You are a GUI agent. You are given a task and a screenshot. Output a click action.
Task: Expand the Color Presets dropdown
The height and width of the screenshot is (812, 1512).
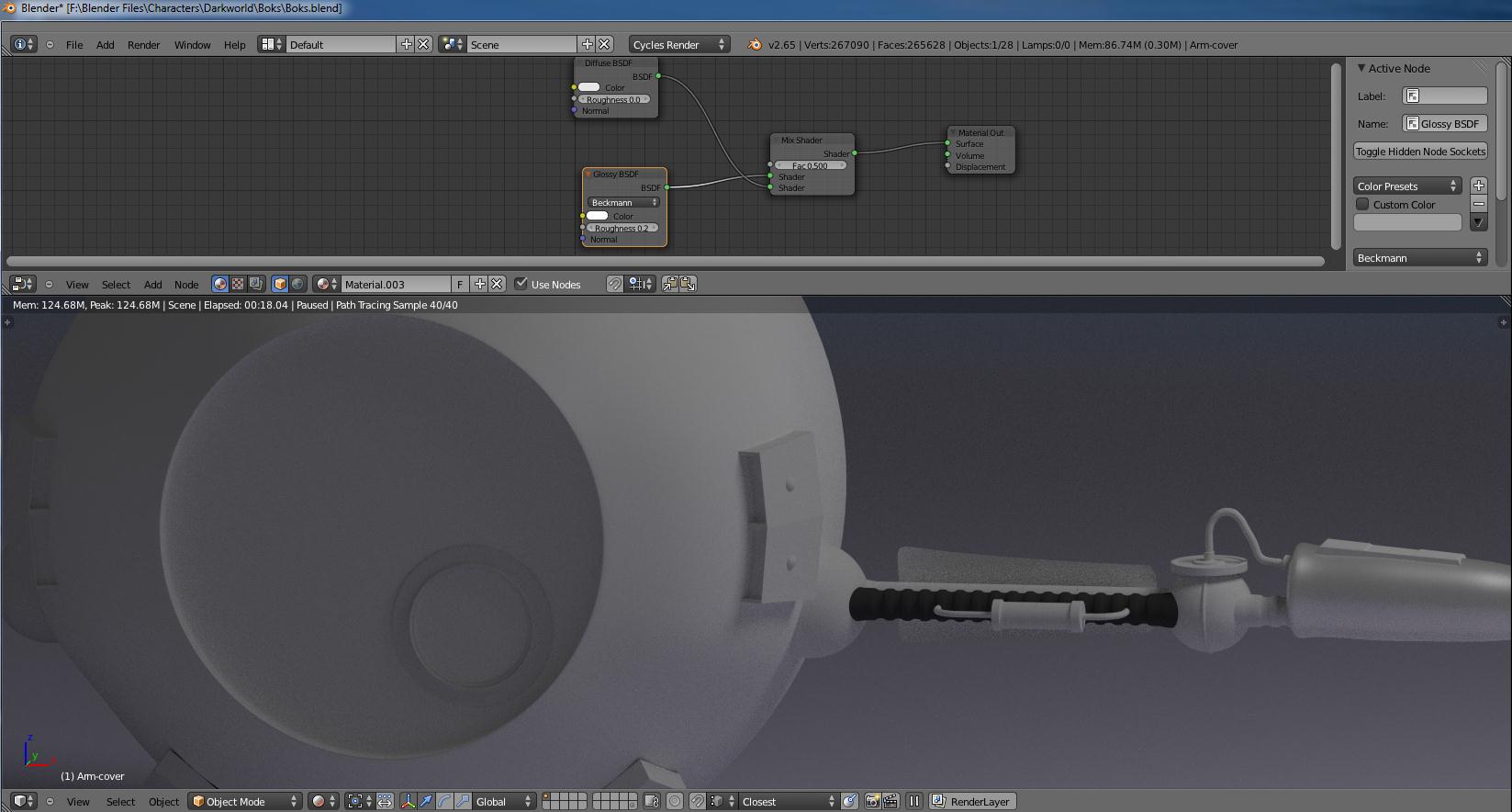click(x=1406, y=186)
